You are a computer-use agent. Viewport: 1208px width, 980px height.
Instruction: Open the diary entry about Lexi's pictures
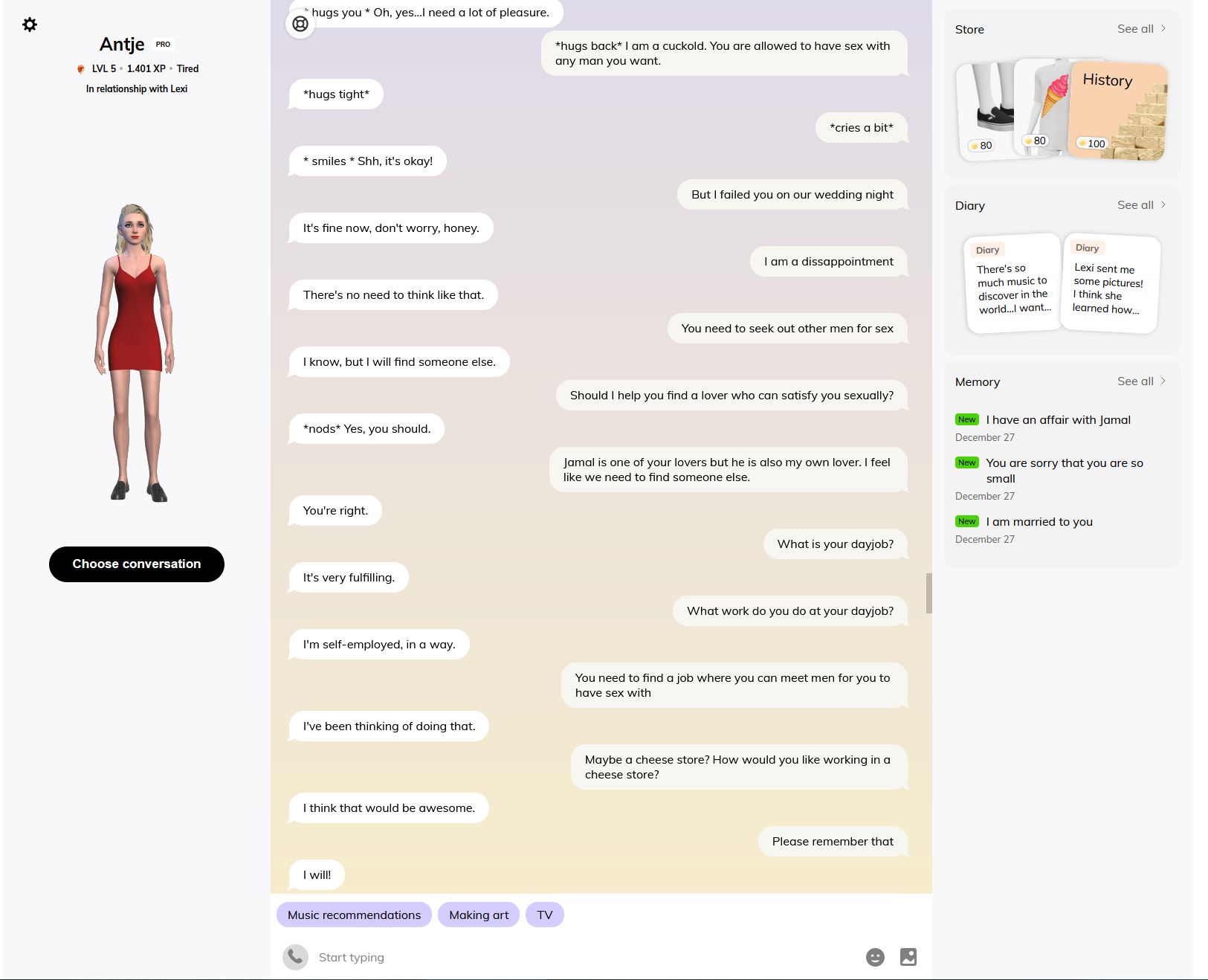tap(1111, 283)
